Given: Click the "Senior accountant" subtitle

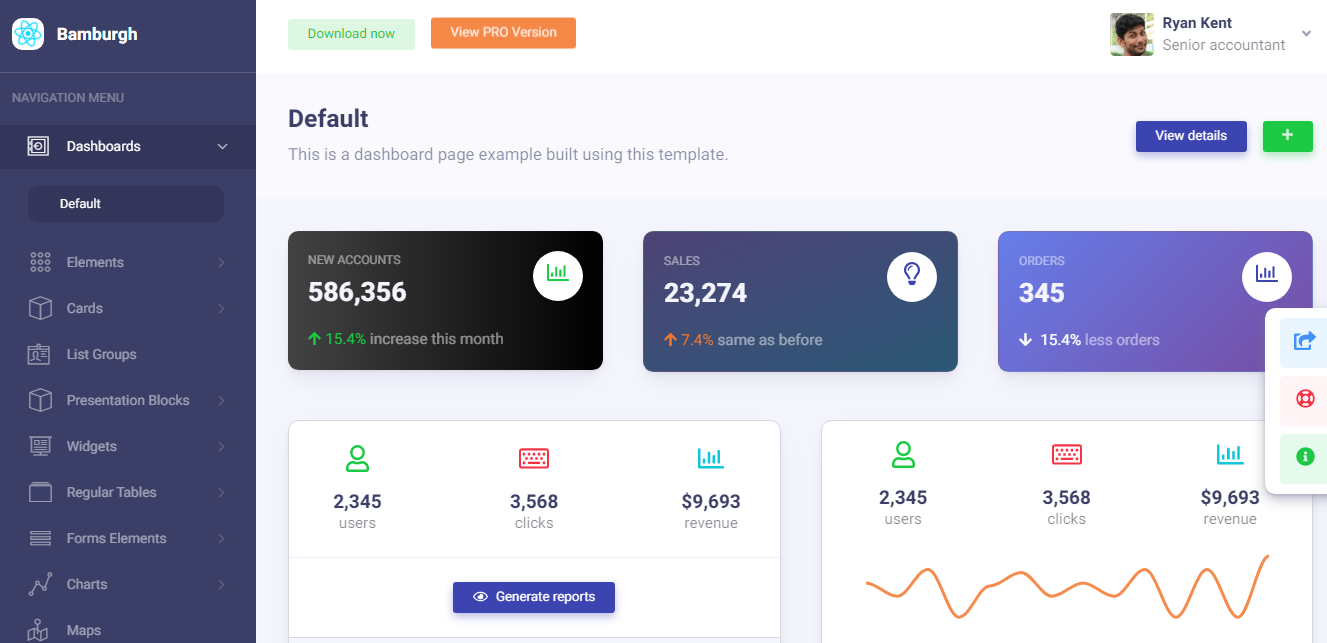Looking at the screenshot, I should point(1224,45).
